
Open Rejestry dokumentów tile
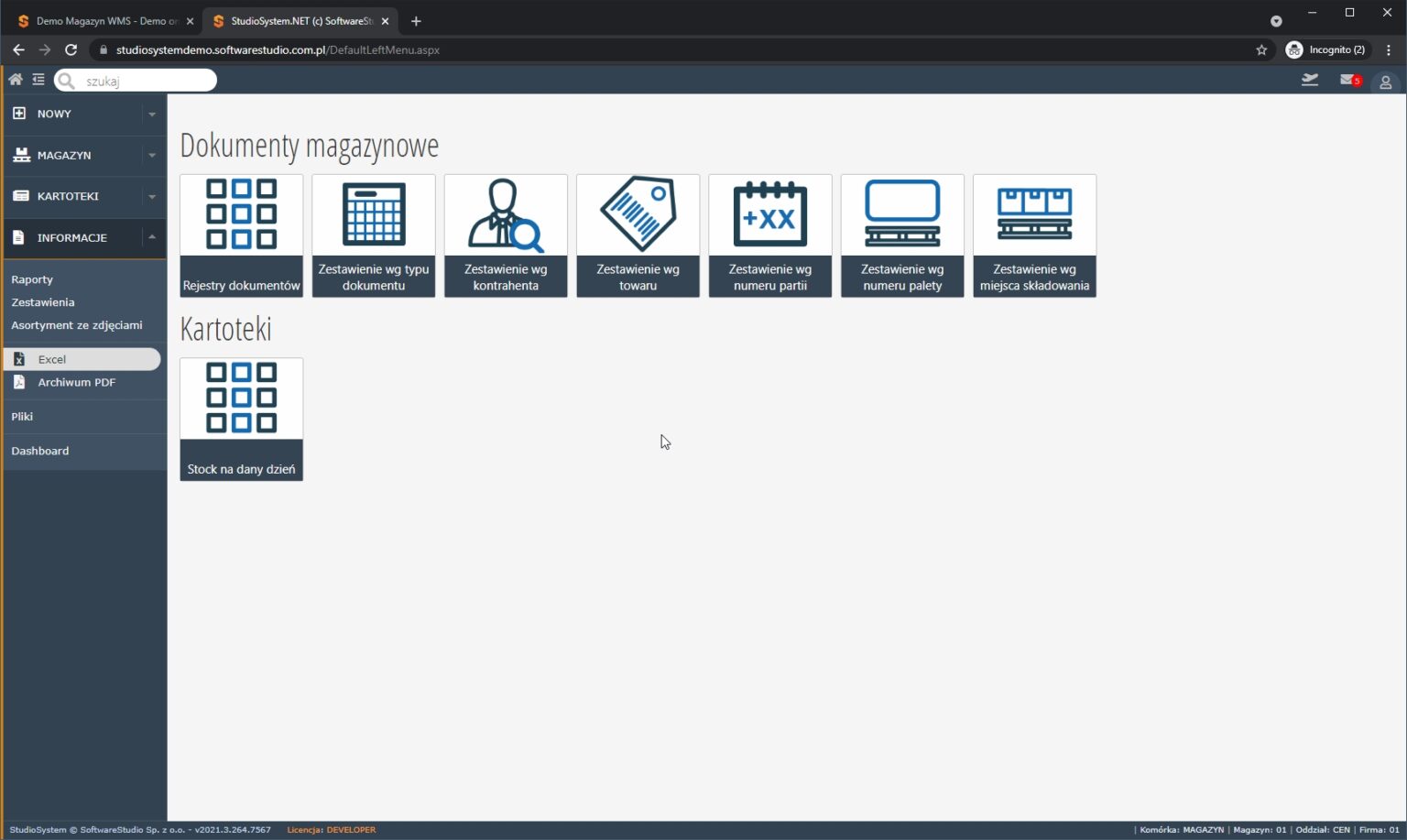241,235
